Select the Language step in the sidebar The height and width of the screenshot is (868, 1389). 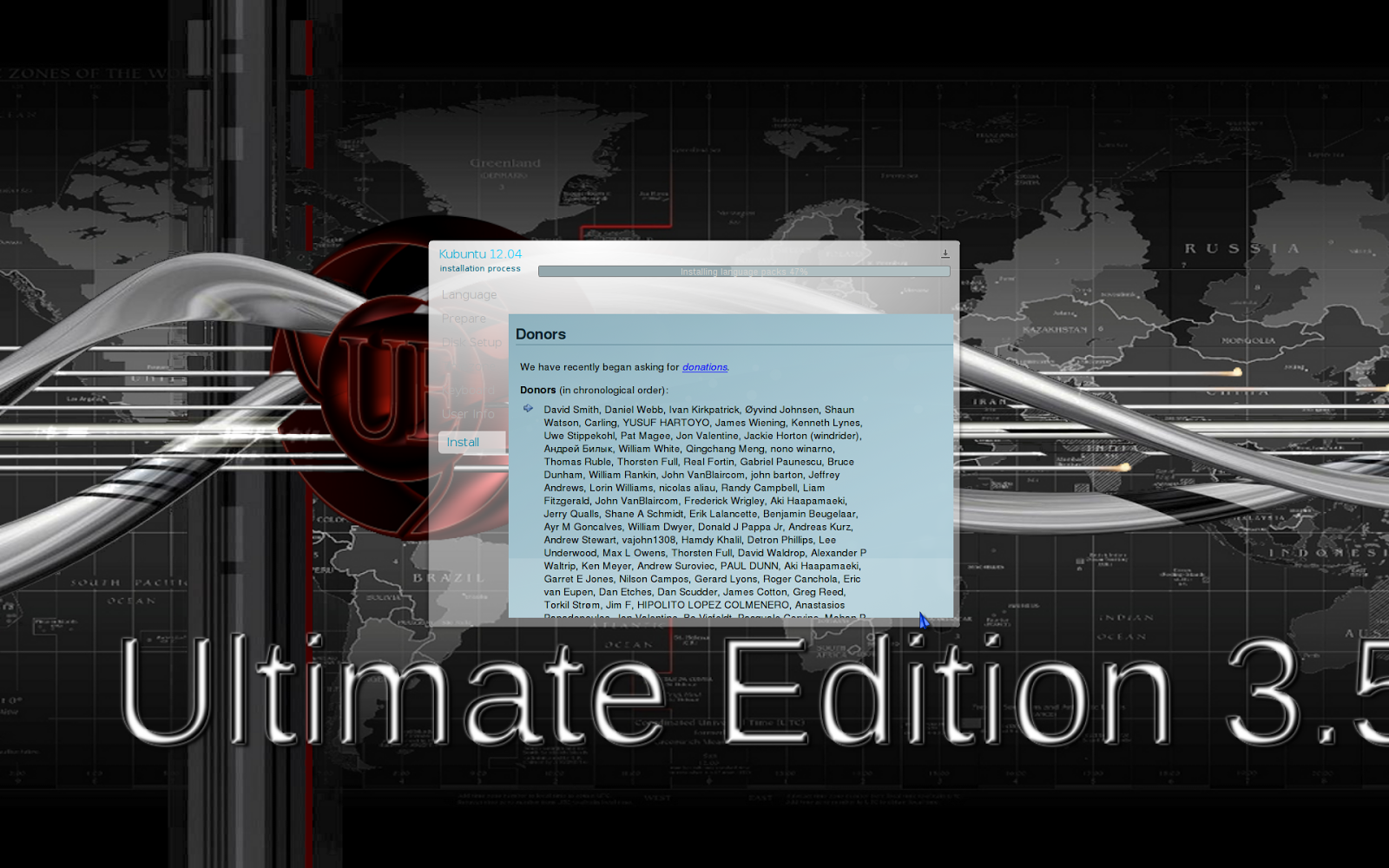[x=469, y=295]
